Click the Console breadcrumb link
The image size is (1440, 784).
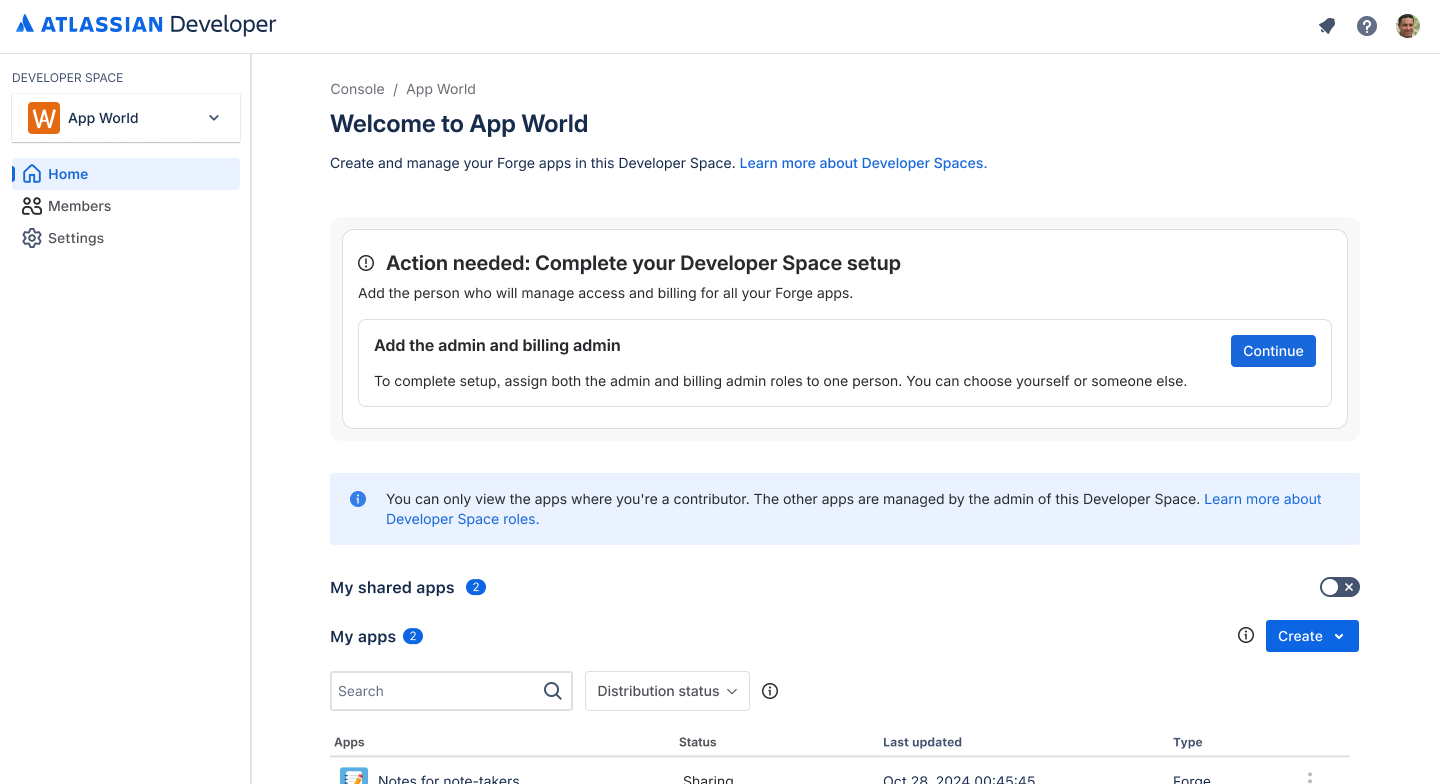tap(357, 89)
